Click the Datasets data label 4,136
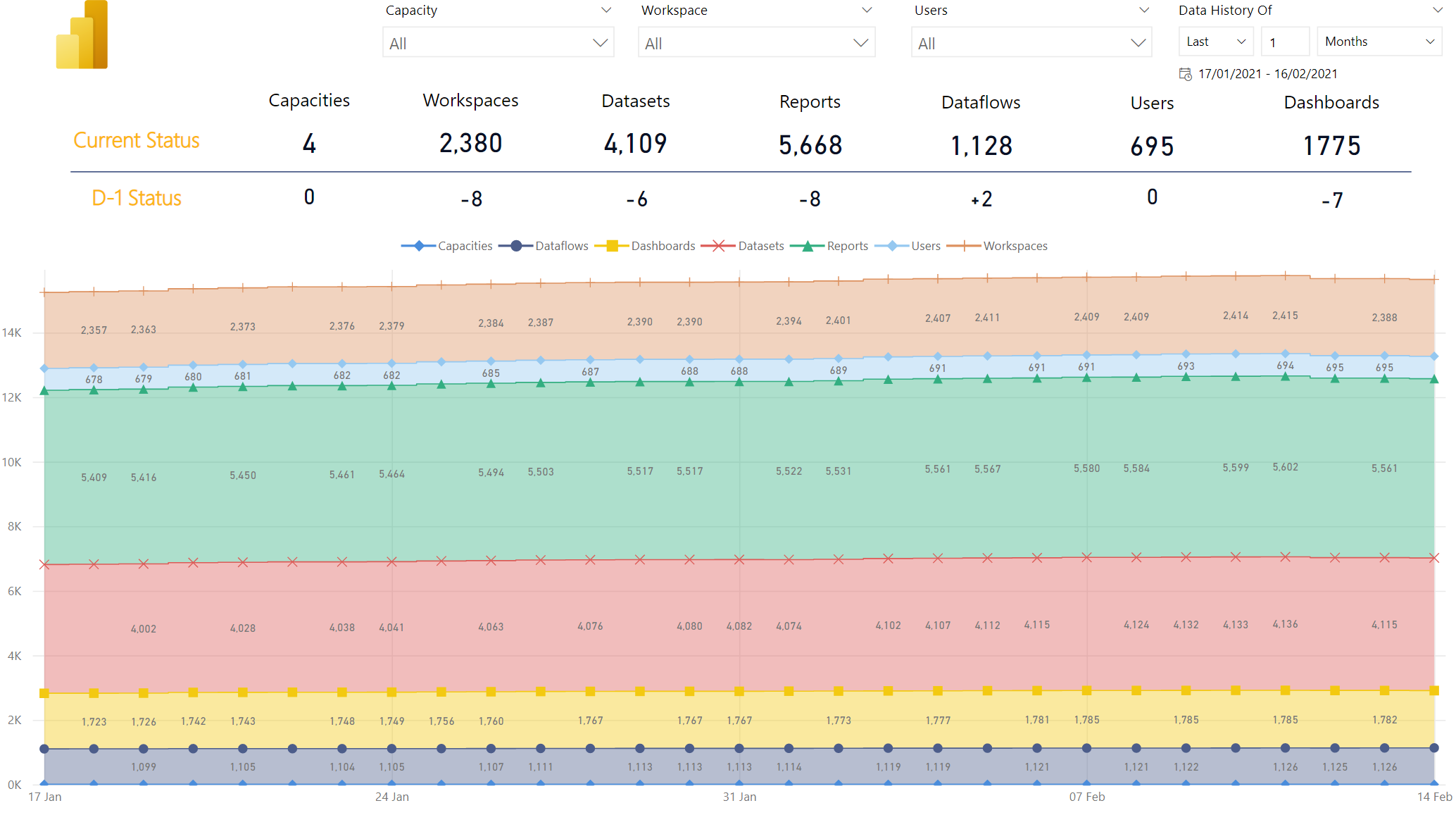The height and width of the screenshot is (815, 1456). 1285,624
